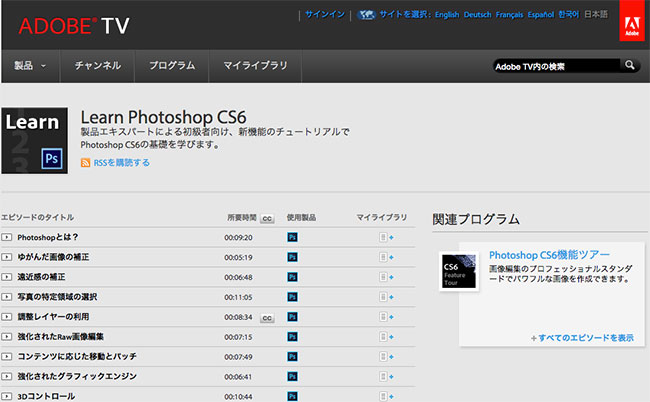
Task: Click Ps product icon in 写真の特定領域の選択 row
Action: [292, 297]
